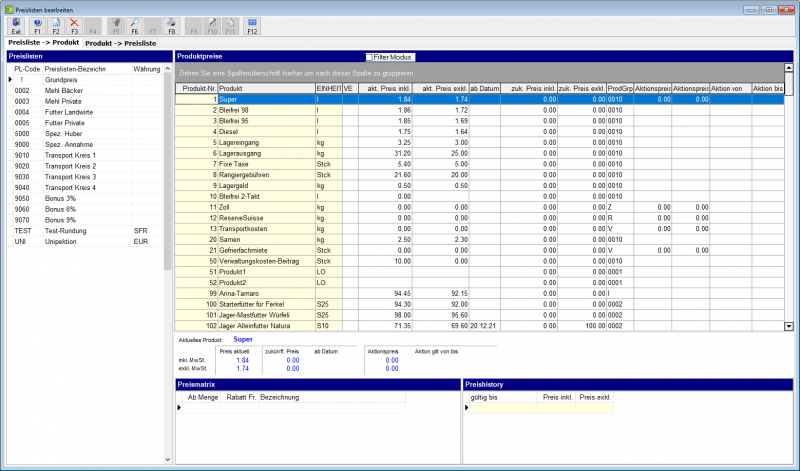
Task: Print using the F8 printer icon
Action: (x=171, y=26)
